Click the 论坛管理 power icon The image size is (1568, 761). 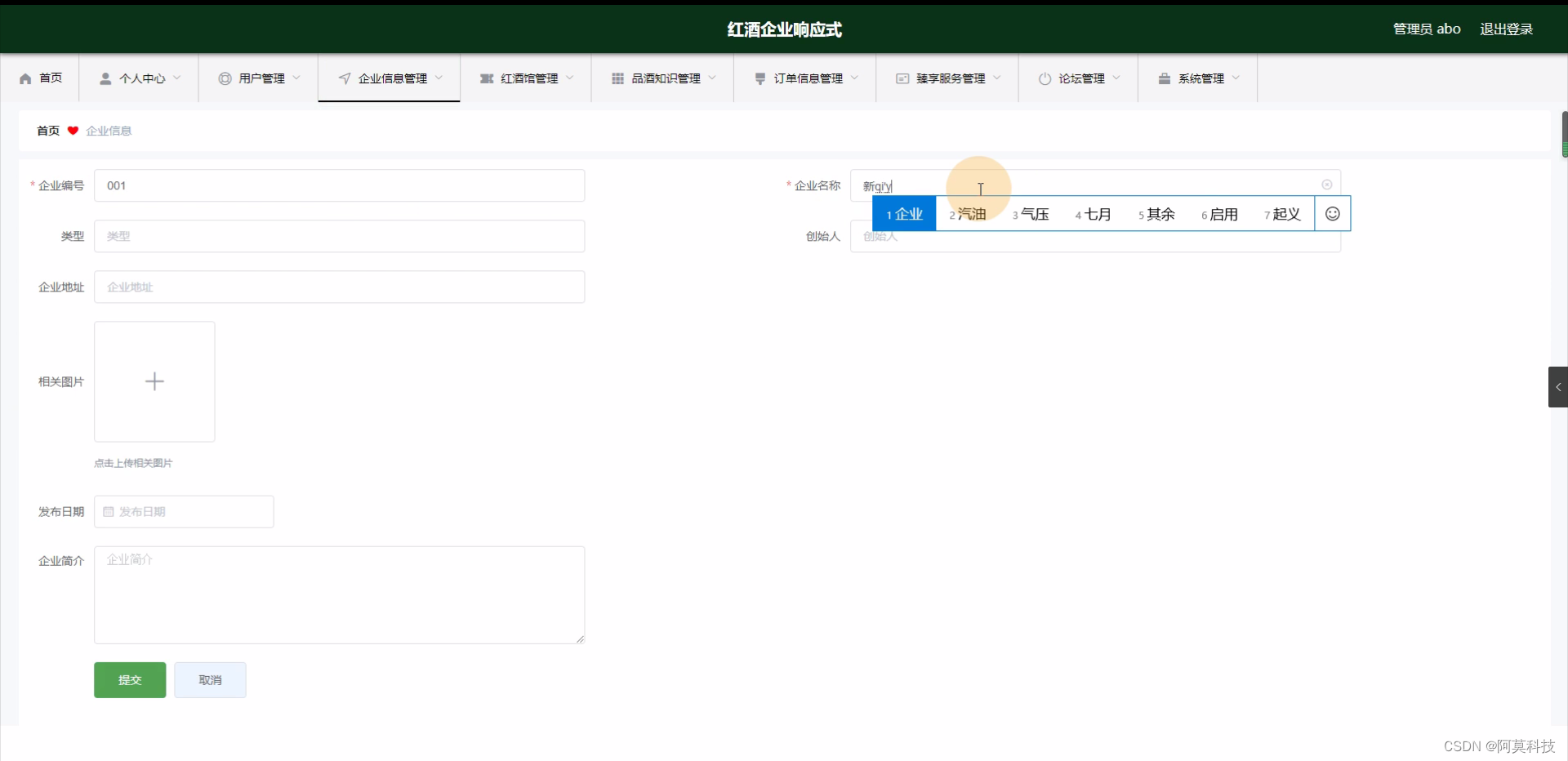click(1046, 78)
